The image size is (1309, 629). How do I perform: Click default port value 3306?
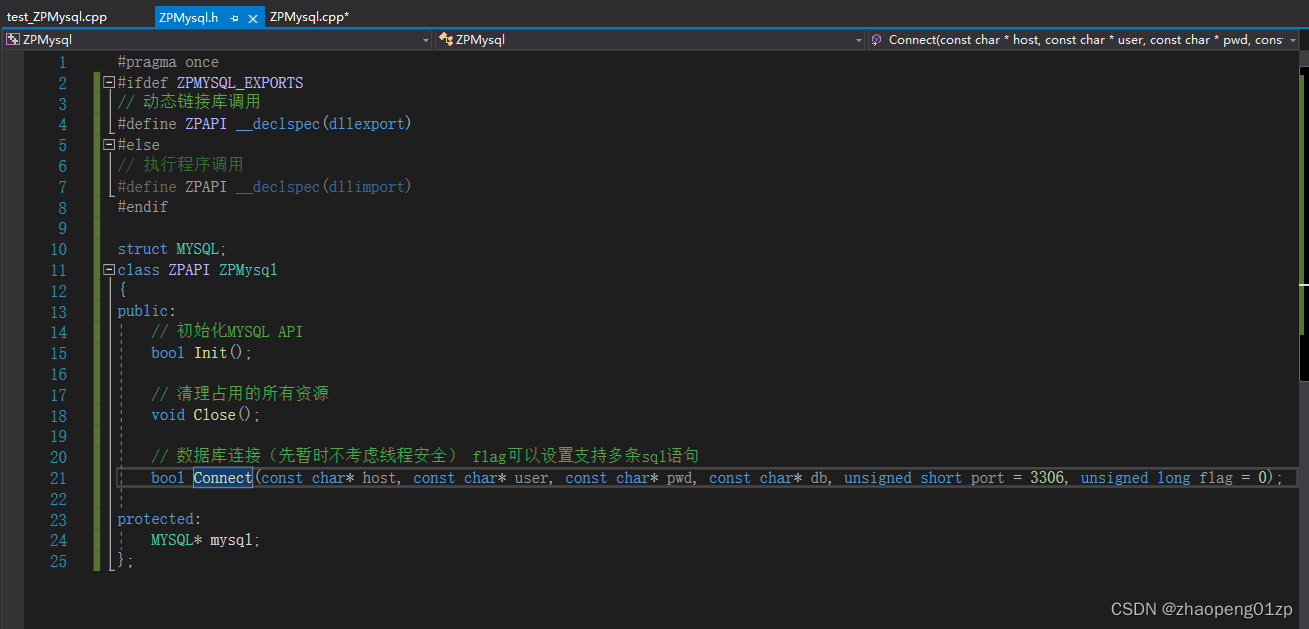[x=1047, y=478]
